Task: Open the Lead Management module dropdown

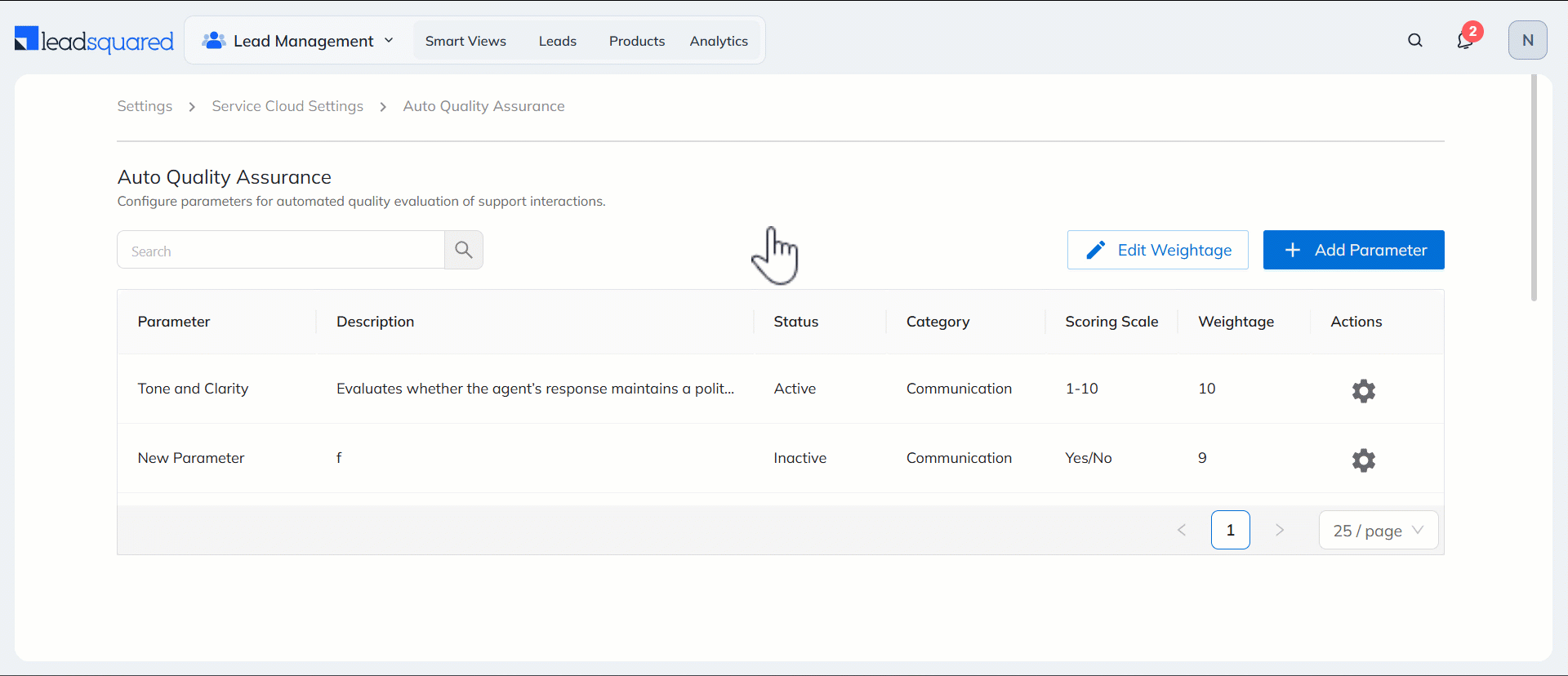Action: 299,41
